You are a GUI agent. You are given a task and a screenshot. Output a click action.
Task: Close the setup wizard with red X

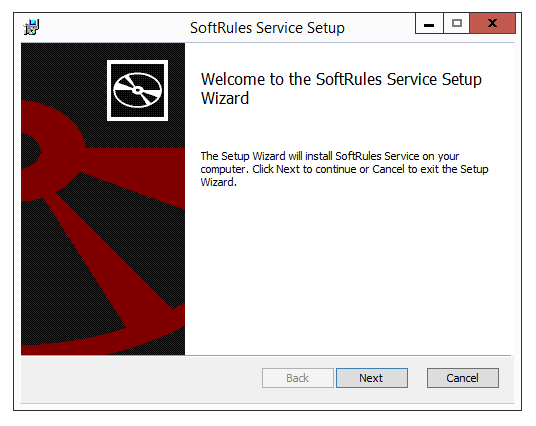coord(493,23)
